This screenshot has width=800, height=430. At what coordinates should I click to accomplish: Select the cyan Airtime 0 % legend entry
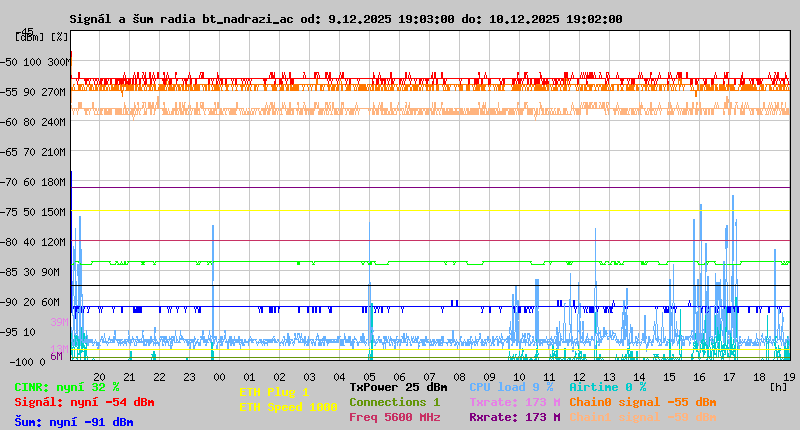tap(607, 387)
